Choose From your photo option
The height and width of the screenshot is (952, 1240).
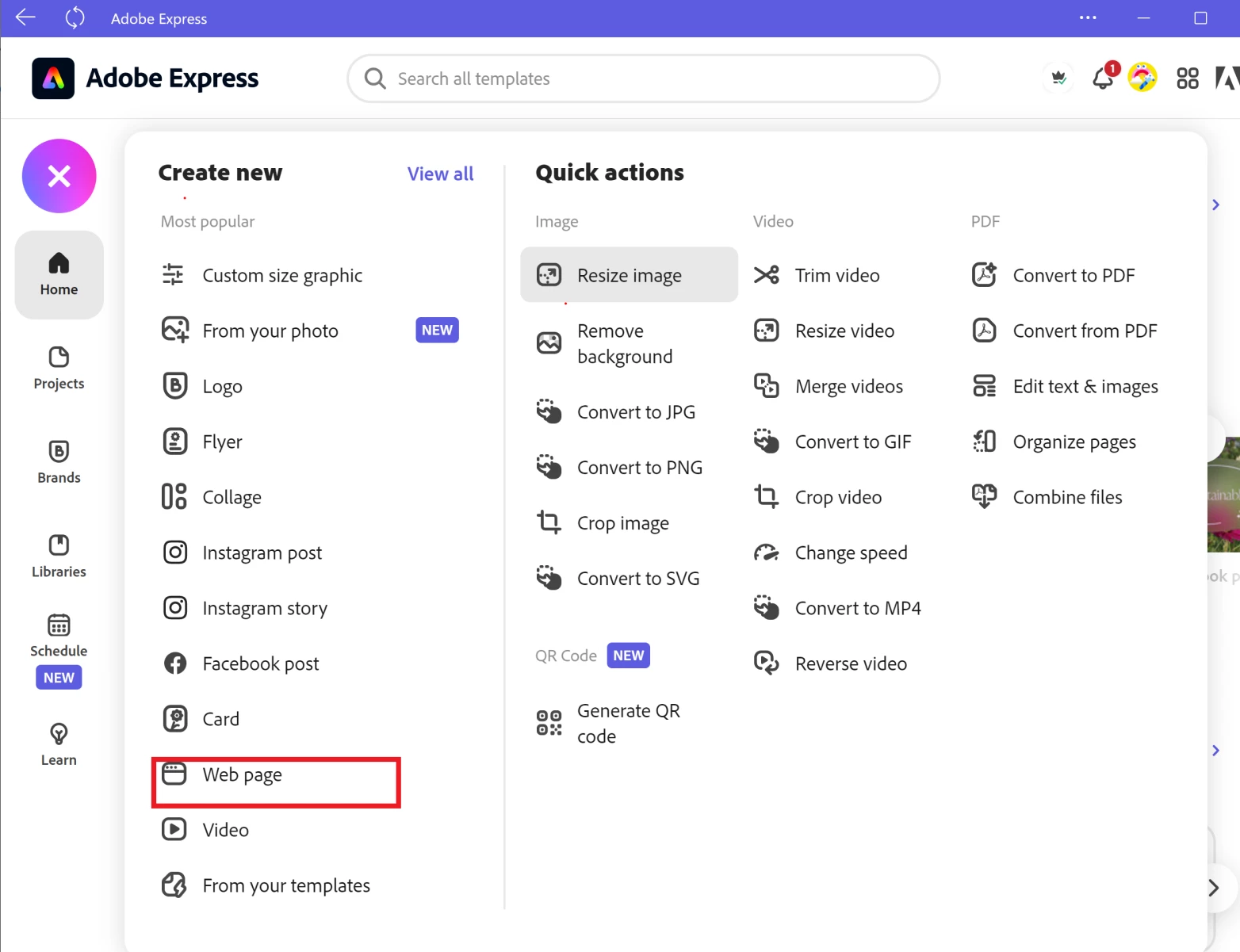pos(310,331)
